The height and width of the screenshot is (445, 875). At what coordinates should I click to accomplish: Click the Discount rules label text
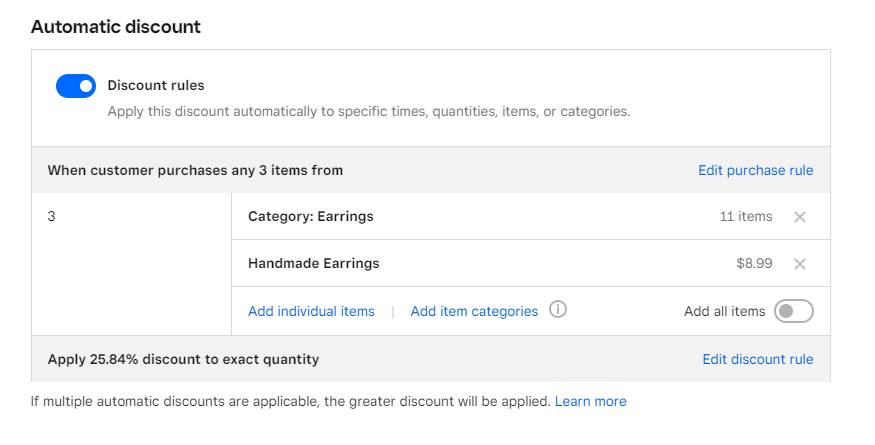point(156,85)
